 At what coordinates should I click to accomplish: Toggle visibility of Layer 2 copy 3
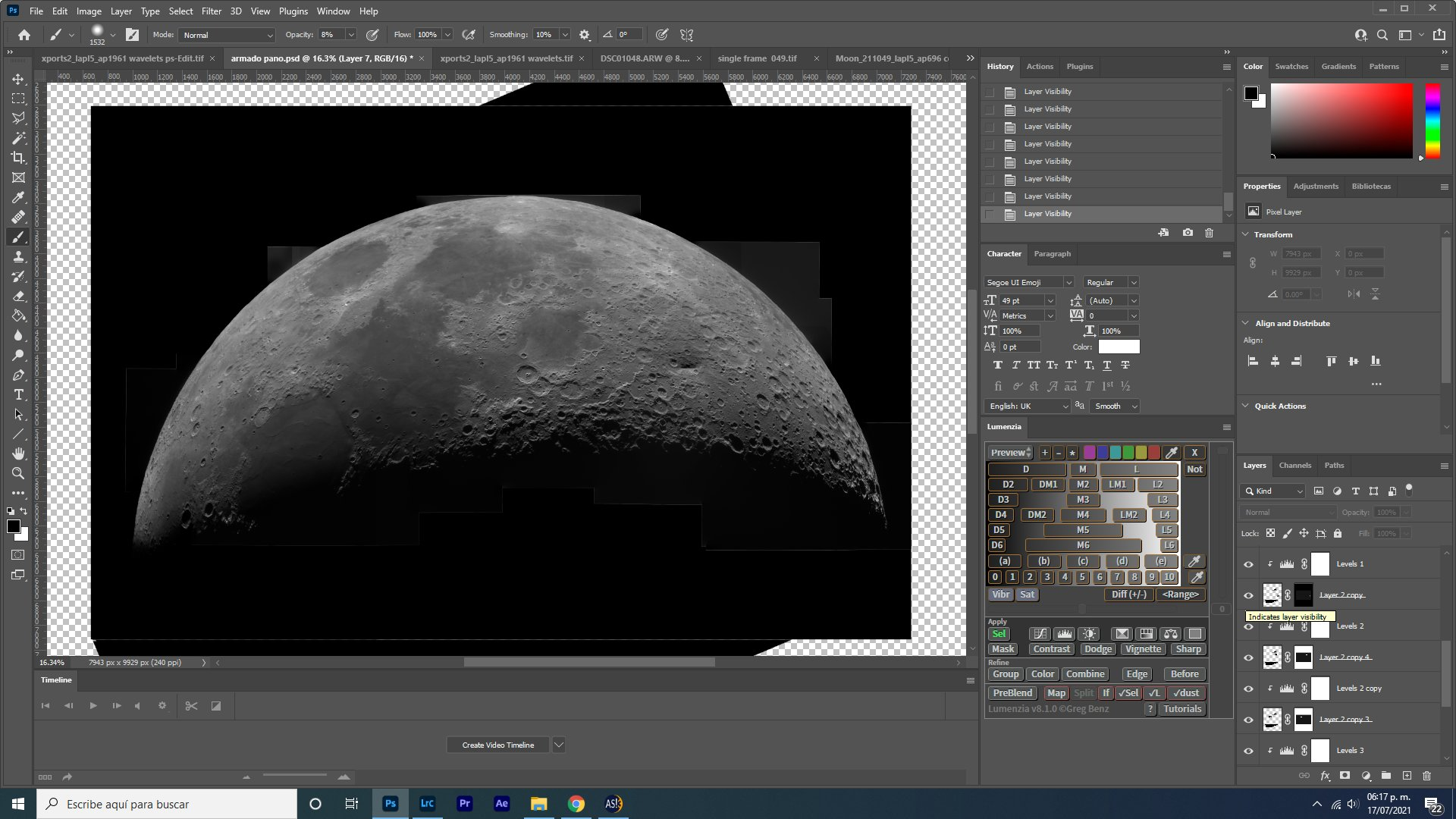click(1248, 720)
